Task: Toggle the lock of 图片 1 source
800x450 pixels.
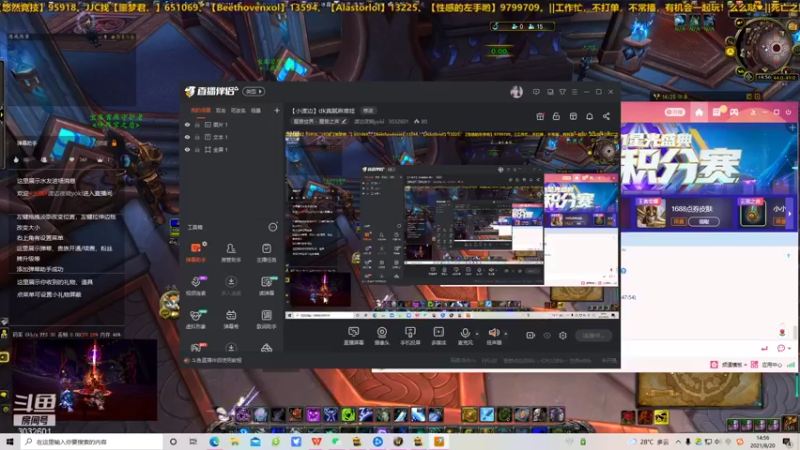Action: tap(197, 124)
